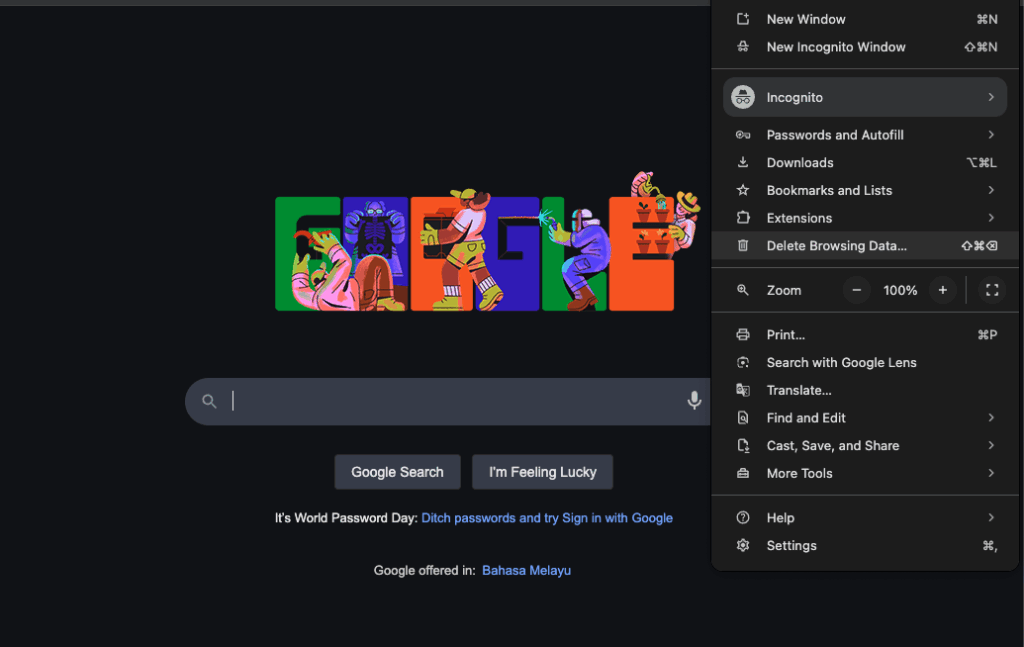1024x647 pixels.
Task: Expand the Find and Edit submenu arrow
Action: coord(991,417)
